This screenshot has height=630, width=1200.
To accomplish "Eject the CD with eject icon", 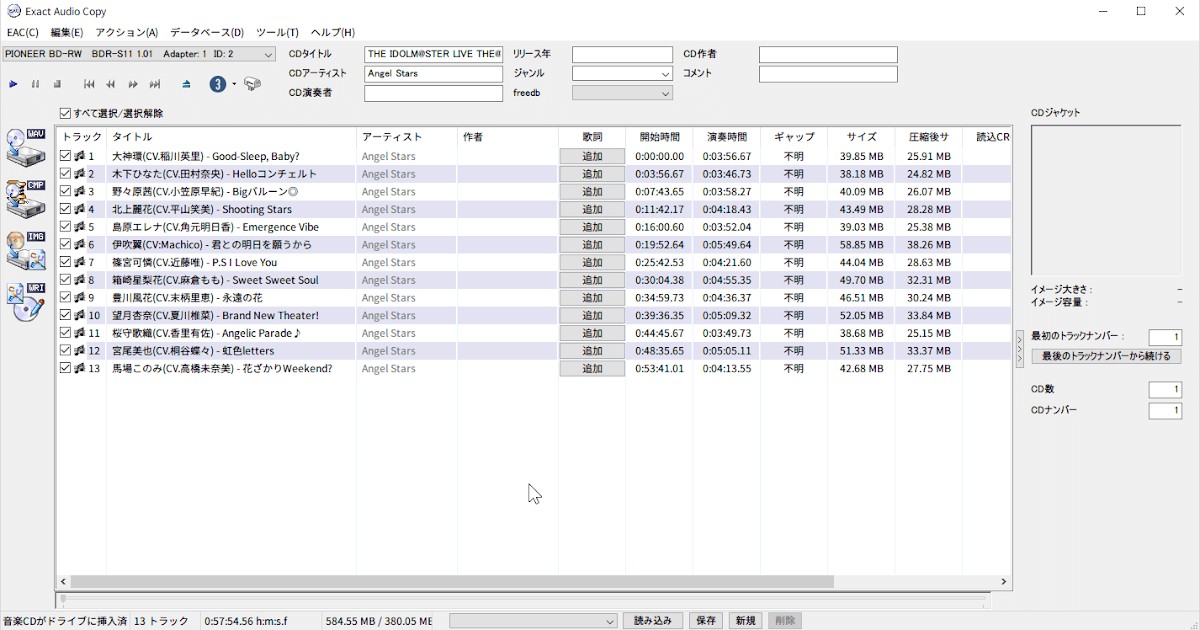I will 187,85.
